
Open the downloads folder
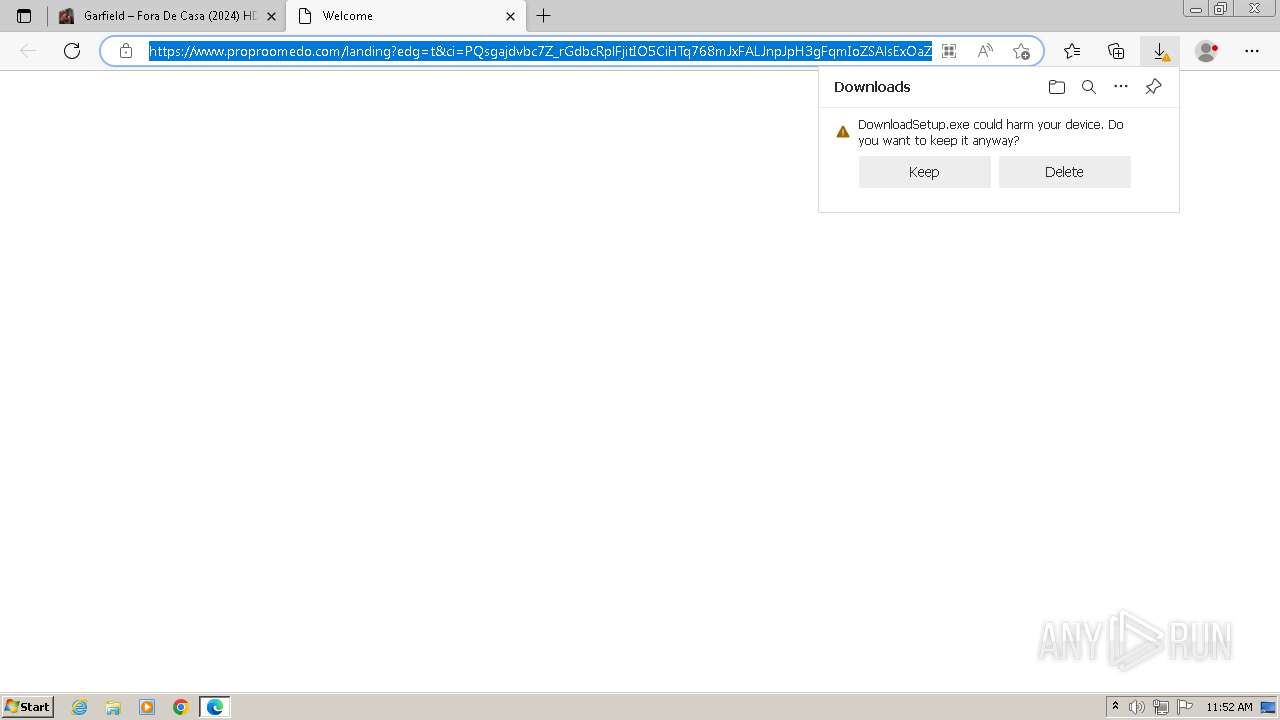[x=1057, y=87]
